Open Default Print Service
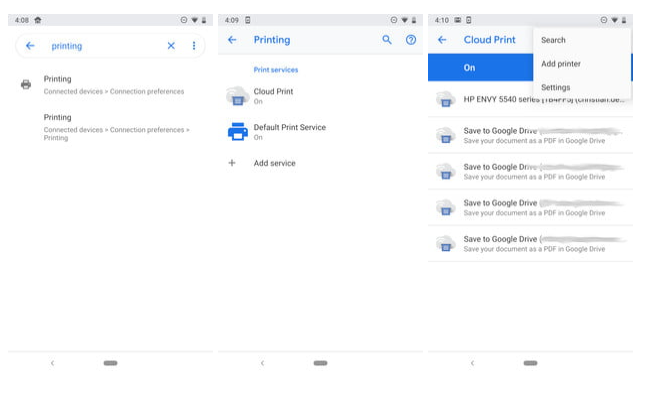 pyautogui.click(x=320, y=132)
